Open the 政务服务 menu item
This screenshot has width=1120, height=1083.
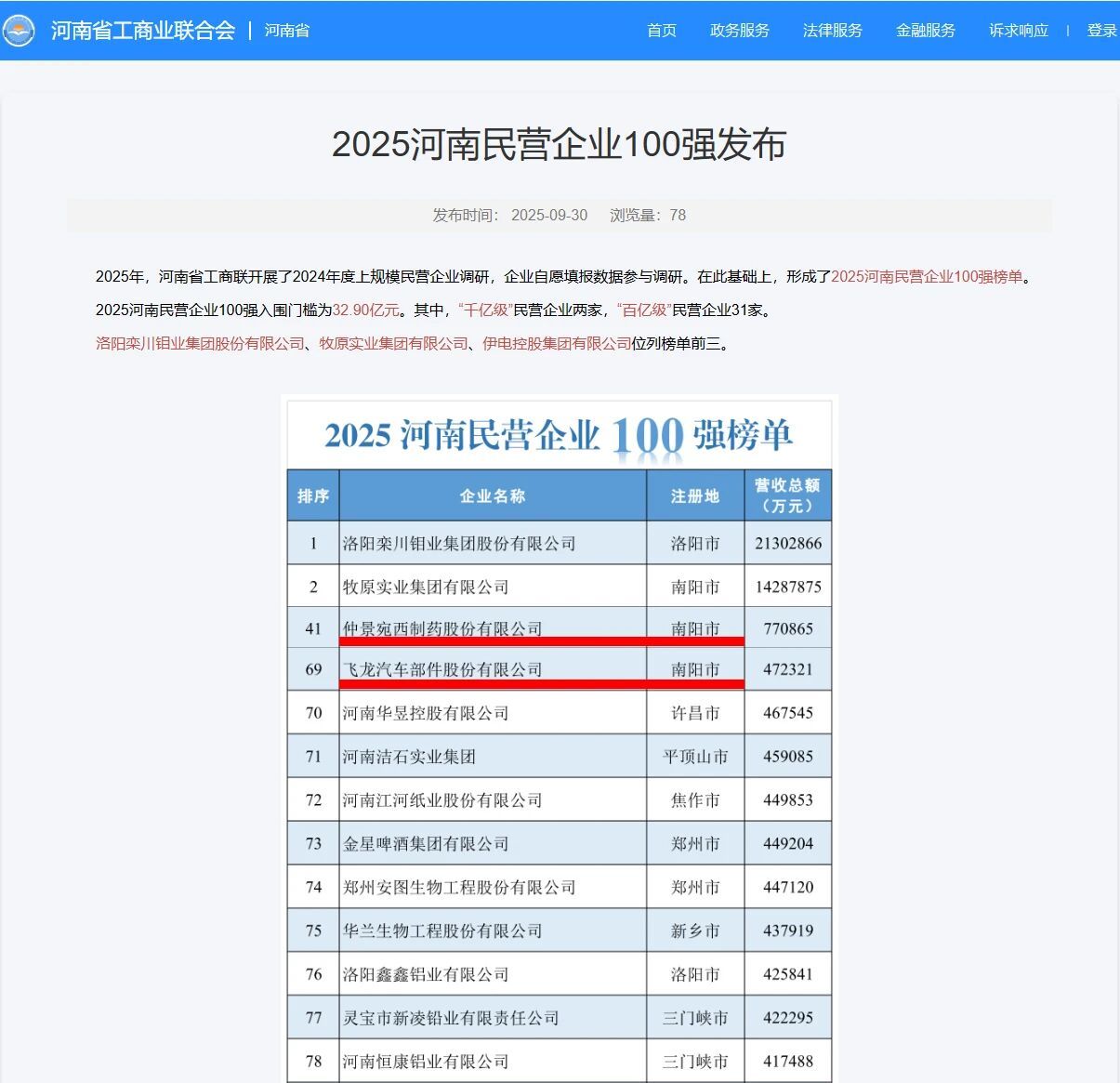click(x=739, y=31)
